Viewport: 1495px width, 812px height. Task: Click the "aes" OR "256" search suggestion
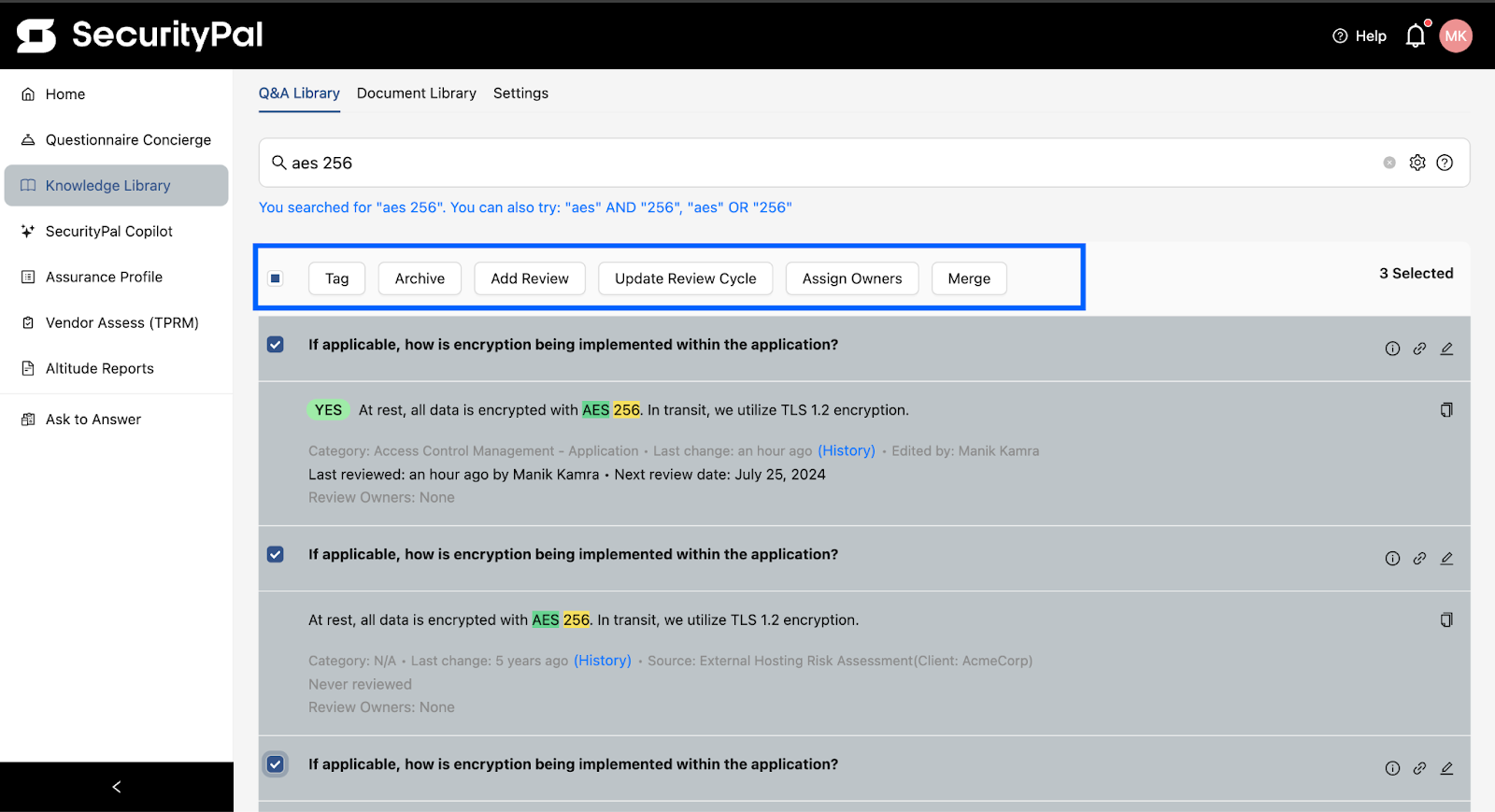coord(740,207)
